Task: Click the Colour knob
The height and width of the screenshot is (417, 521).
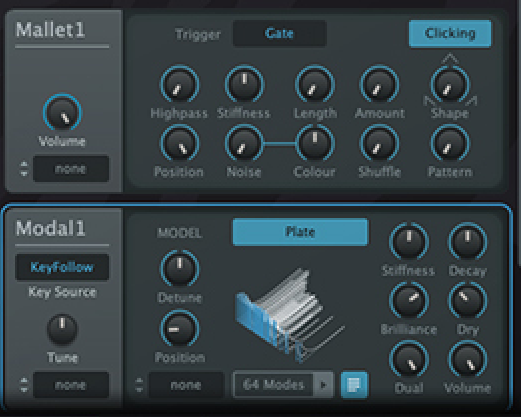Action: (314, 144)
